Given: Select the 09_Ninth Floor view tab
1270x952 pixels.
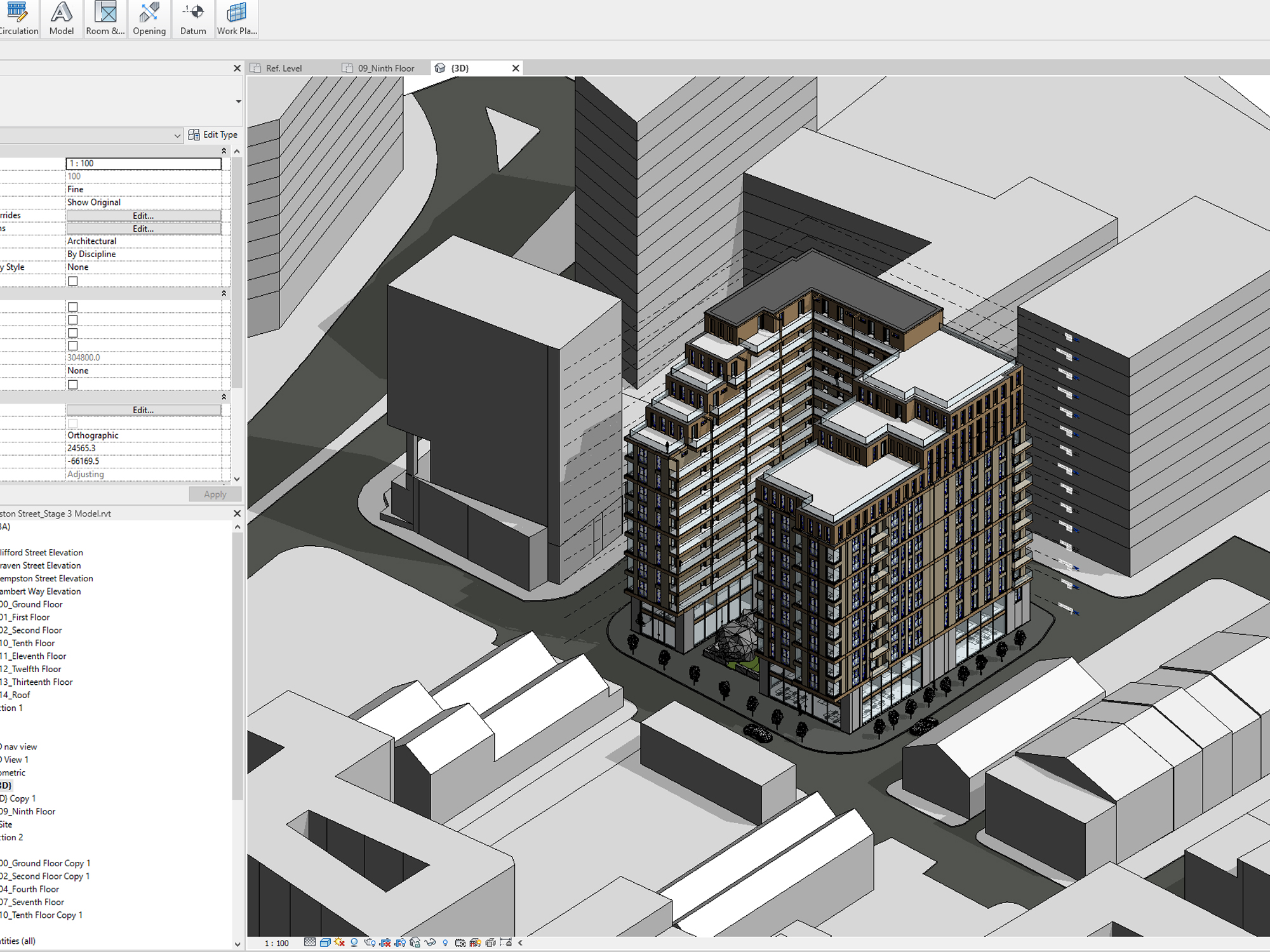Looking at the screenshot, I should click(x=385, y=67).
